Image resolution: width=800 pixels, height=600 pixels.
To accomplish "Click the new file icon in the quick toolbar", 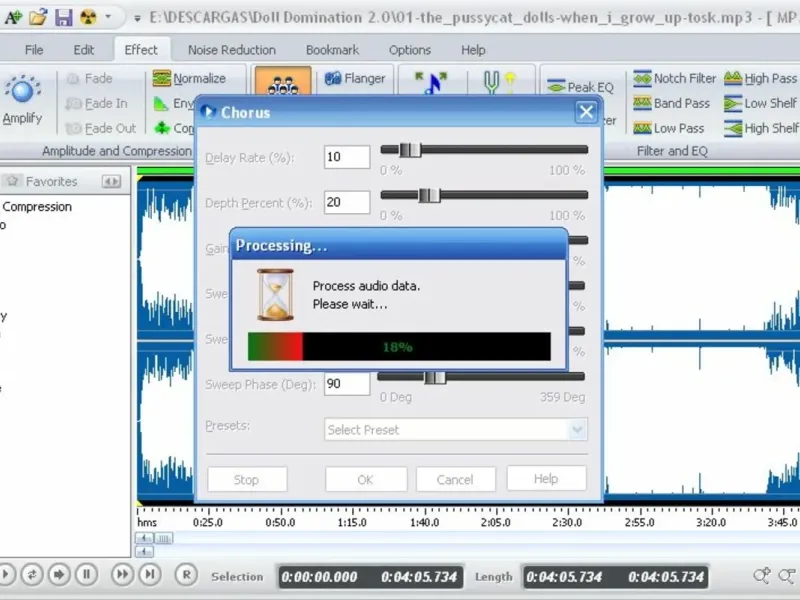I will [x=13, y=17].
